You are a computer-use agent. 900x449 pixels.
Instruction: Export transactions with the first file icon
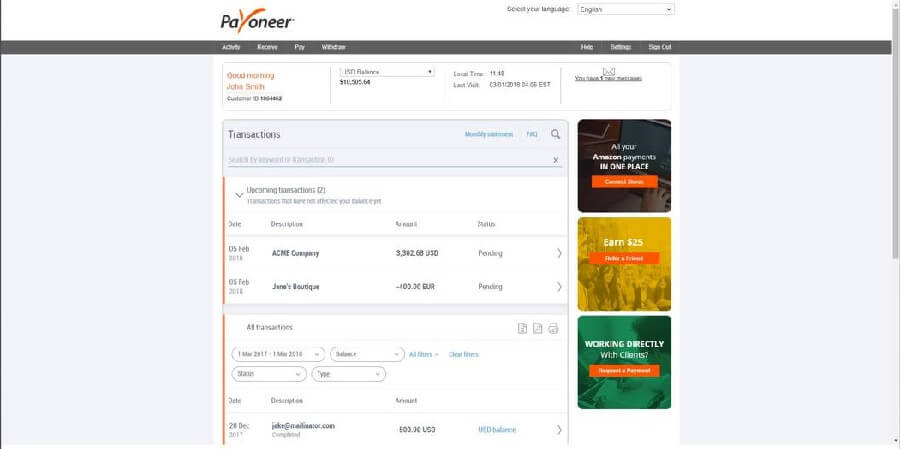(522, 328)
